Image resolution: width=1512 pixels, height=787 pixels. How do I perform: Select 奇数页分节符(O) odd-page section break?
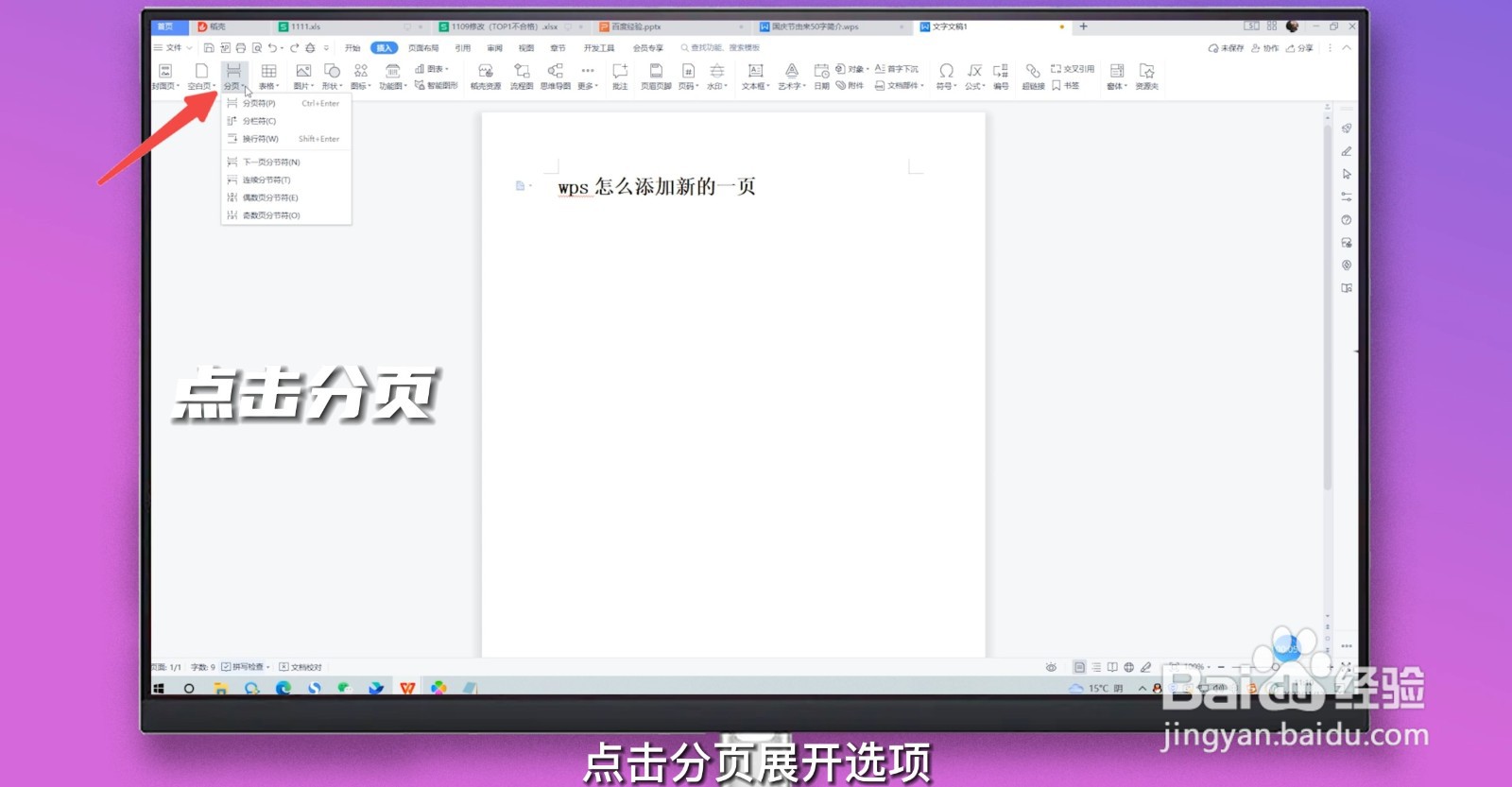[286, 215]
